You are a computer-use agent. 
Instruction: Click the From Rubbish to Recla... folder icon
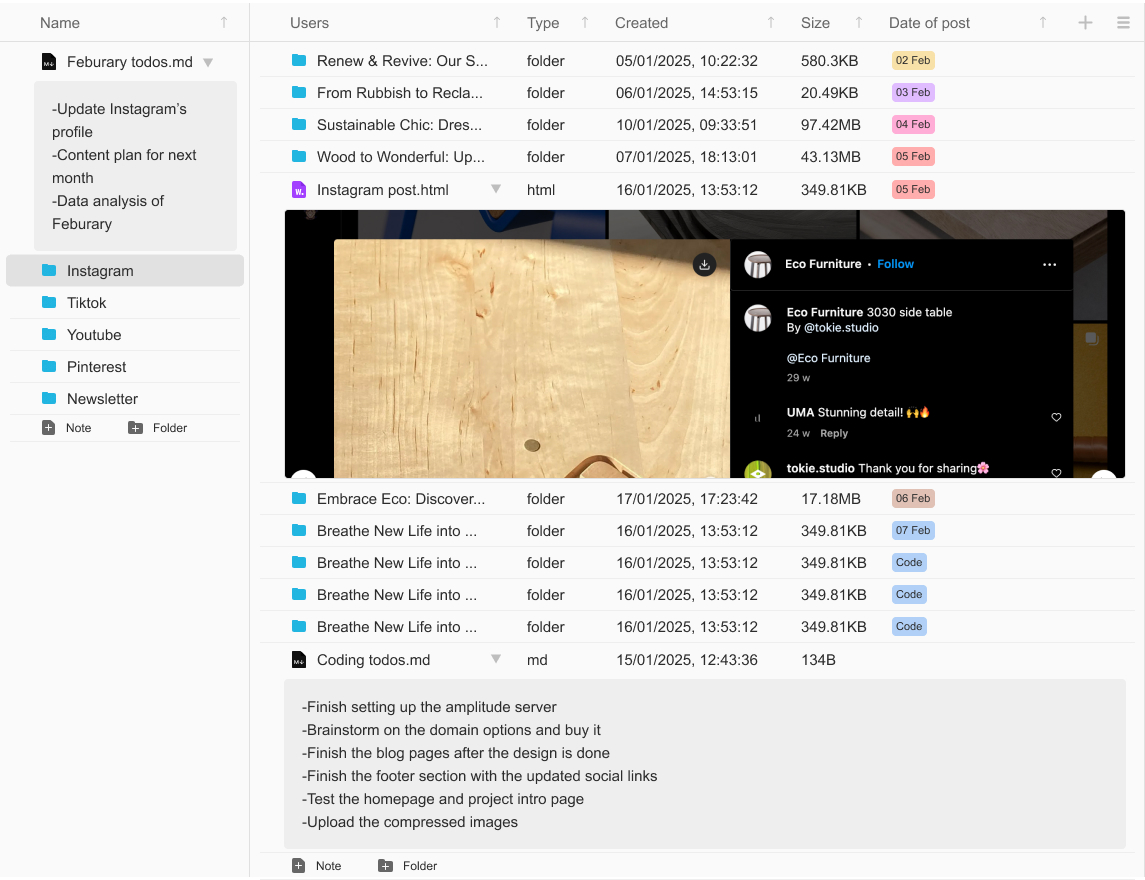coord(299,93)
